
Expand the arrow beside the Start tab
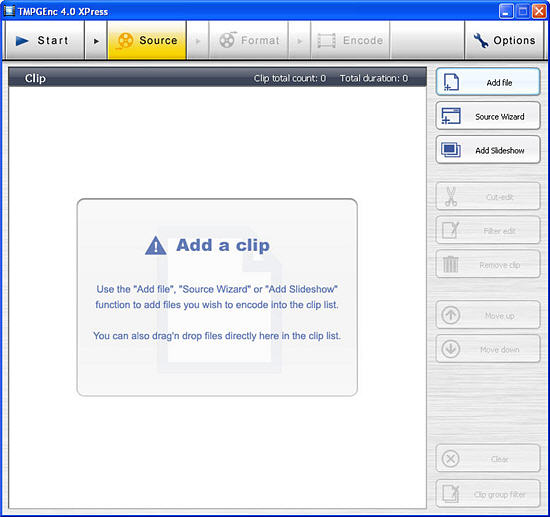pyautogui.click(x=96, y=41)
